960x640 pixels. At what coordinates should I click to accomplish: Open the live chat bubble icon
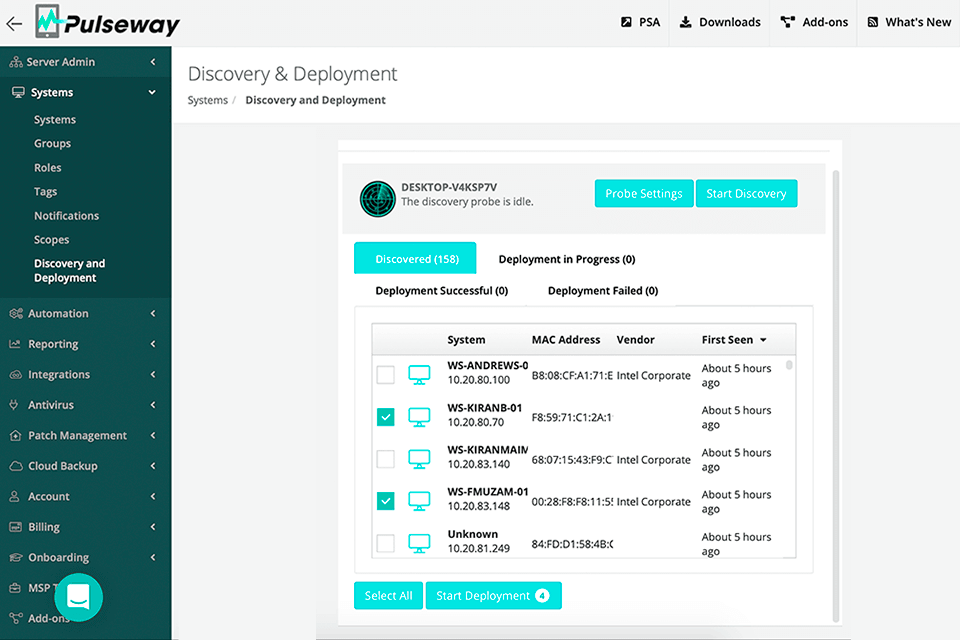click(x=79, y=597)
